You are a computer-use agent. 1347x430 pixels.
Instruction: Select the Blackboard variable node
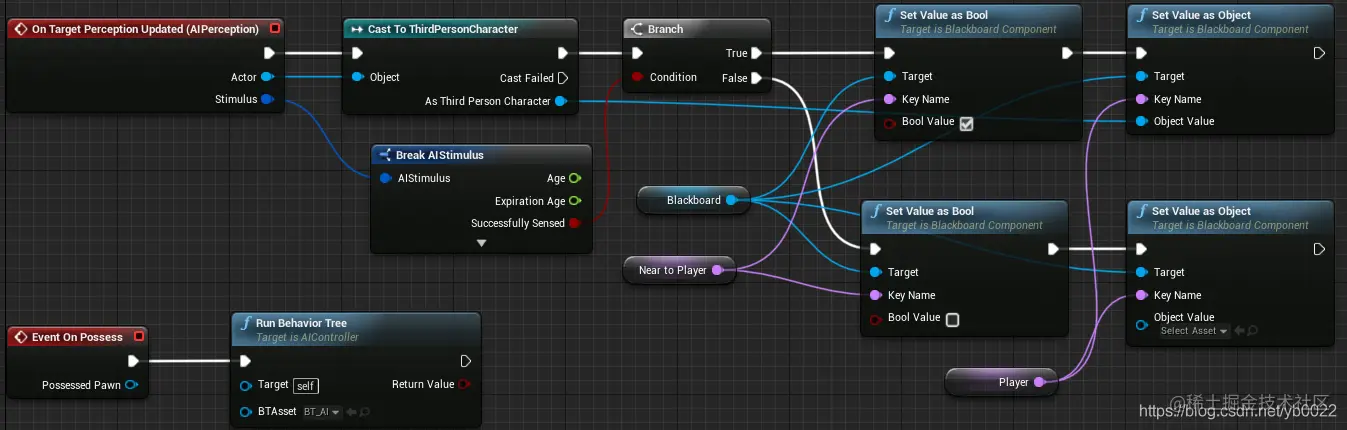[693, 200]
